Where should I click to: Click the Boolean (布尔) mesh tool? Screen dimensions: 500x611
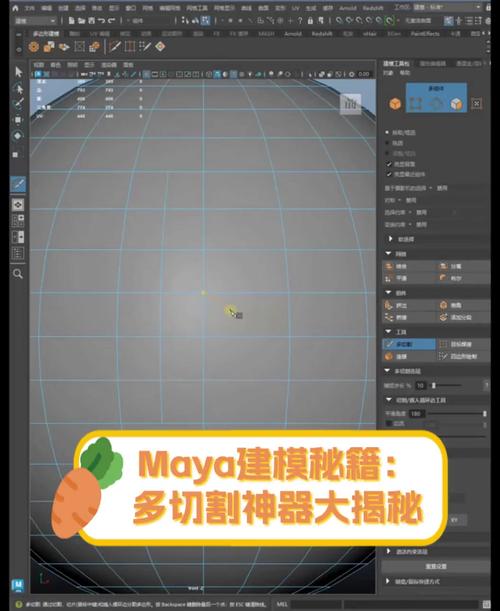[463, 278]
